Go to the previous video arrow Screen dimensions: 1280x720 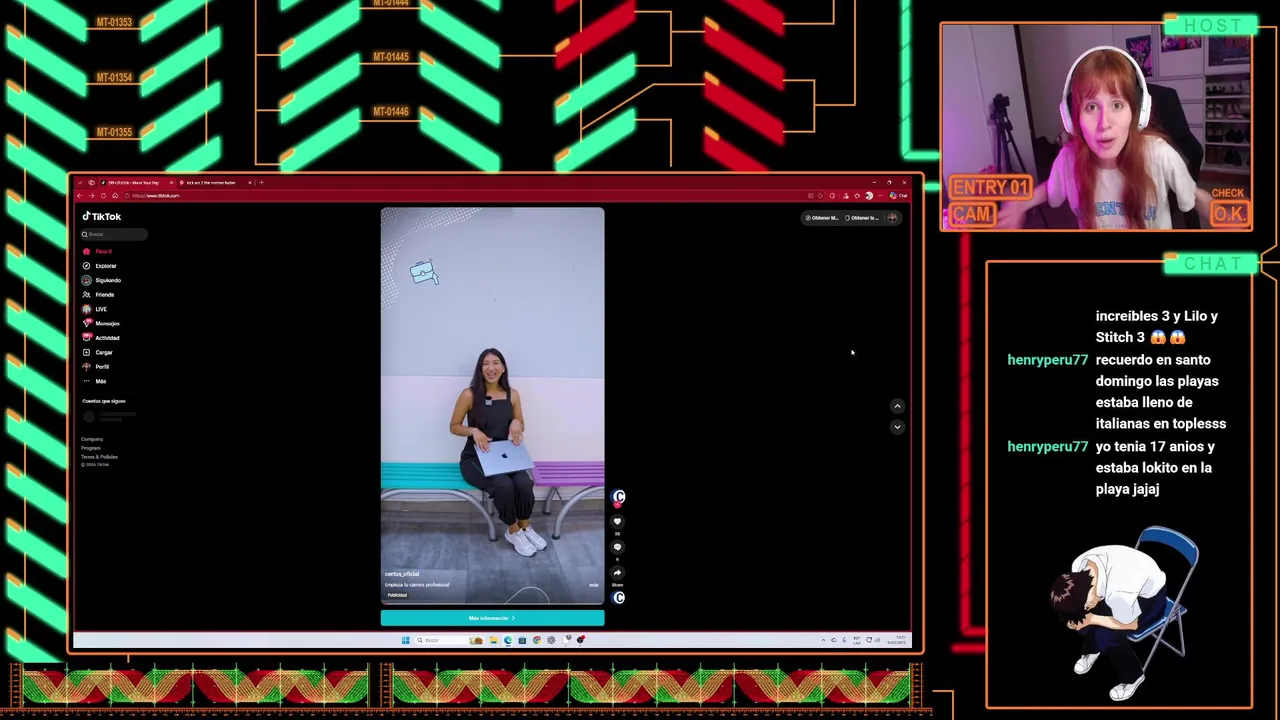point(897,406)
